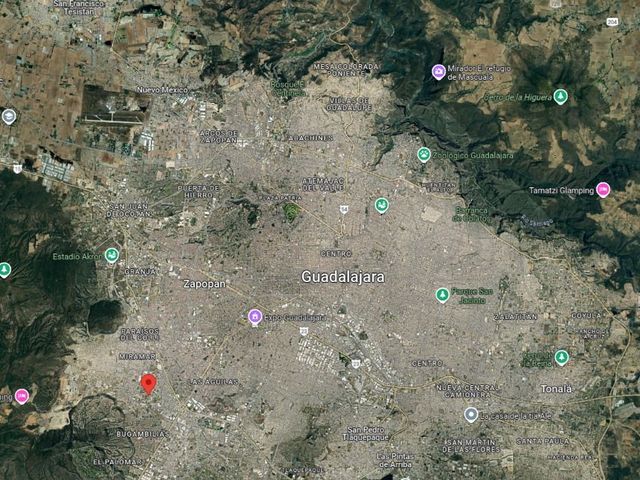Open the Tamatzi Glamping lodging pin
This screenshot has height=480, width=640.
603,190
